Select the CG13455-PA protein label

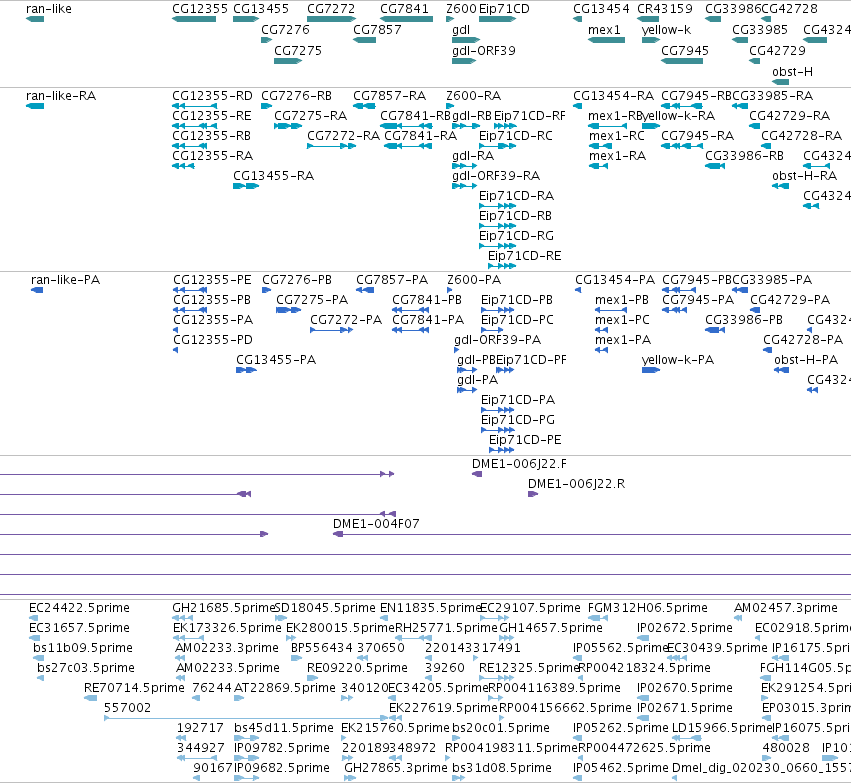276,360
